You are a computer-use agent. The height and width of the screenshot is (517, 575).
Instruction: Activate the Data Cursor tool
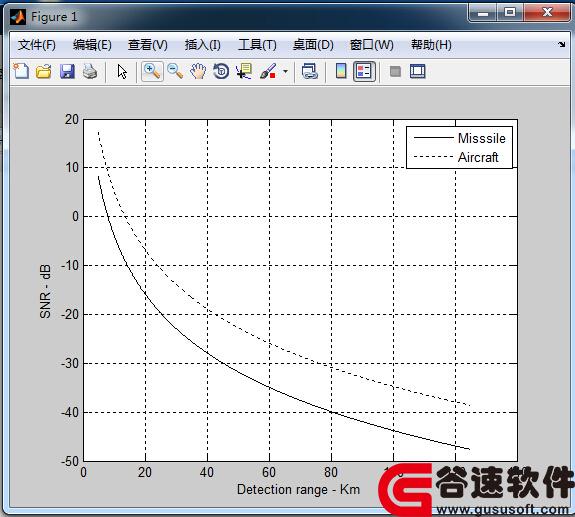coord(244,71)
